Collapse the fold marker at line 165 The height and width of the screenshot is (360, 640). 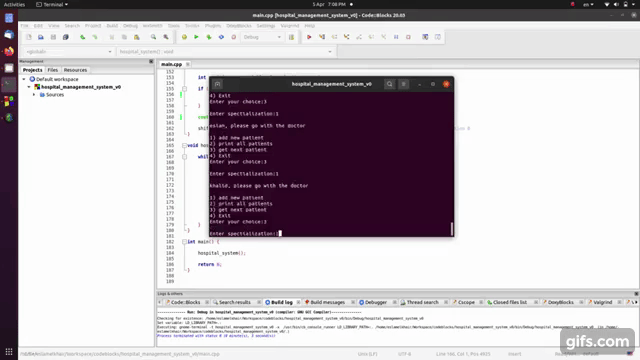(x=184, y=145)
